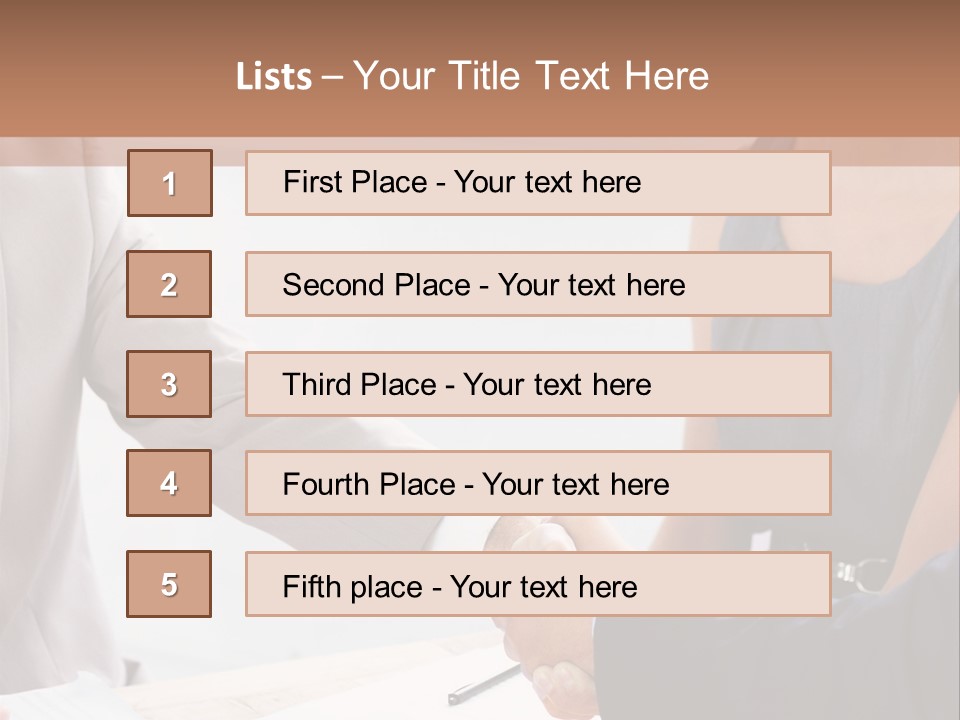
Task: Select the number 3 box
Action: (169, 384)
